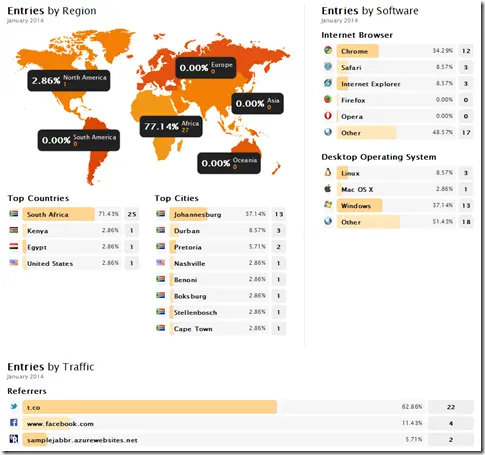The image size is (485, 455).
Task: Click the Safari browser icon
Action: click(328, 66)
